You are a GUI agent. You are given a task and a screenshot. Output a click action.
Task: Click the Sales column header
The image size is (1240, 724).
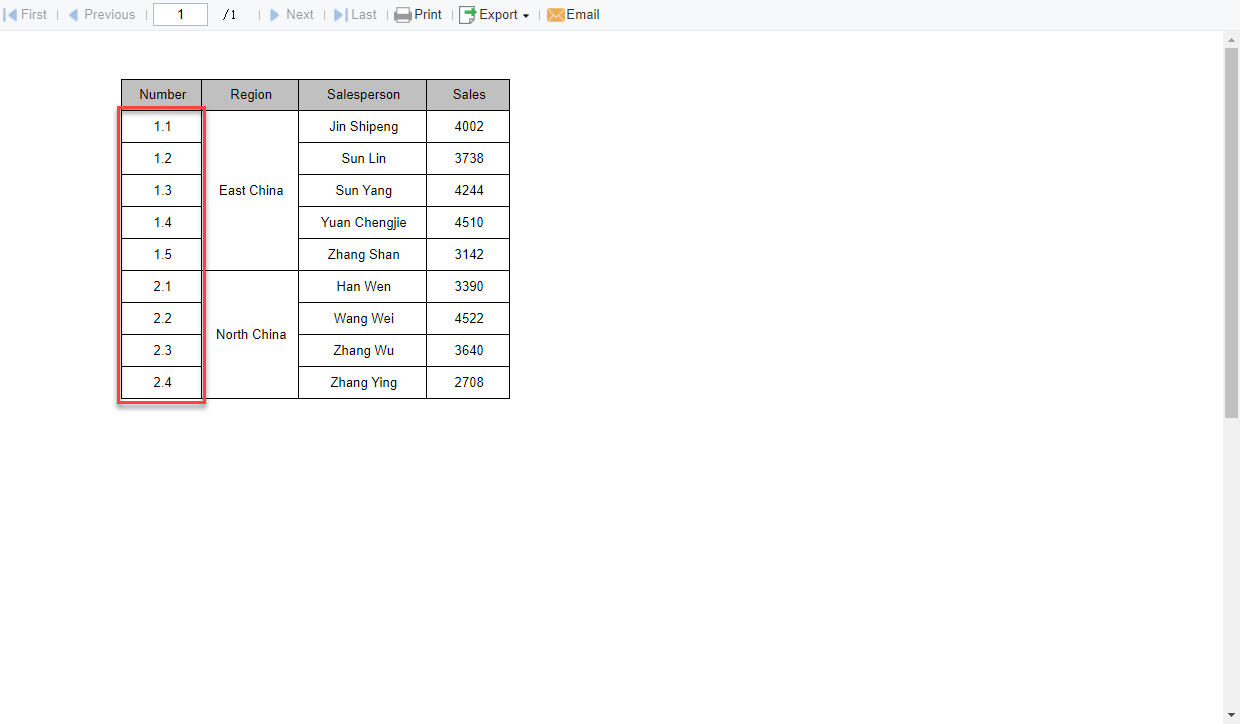click(468, 95)
